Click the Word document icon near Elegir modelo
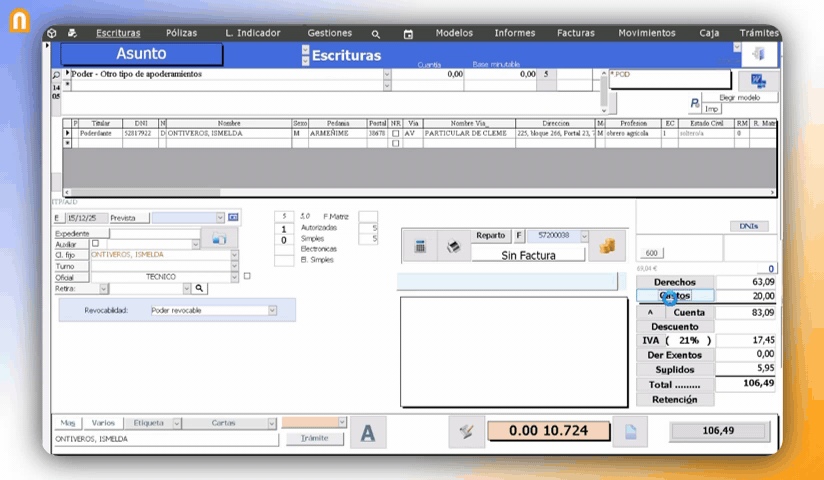 point(757,81)
